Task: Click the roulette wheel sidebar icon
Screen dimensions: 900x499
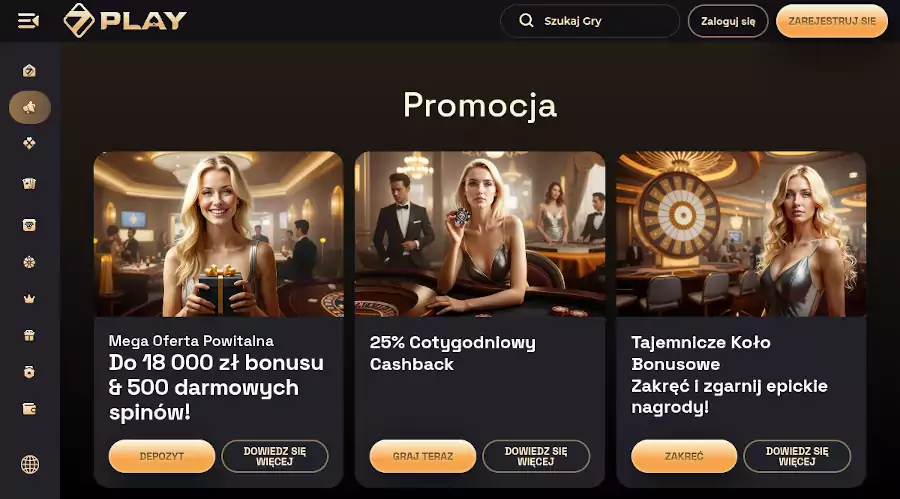Action: [29, 262]
